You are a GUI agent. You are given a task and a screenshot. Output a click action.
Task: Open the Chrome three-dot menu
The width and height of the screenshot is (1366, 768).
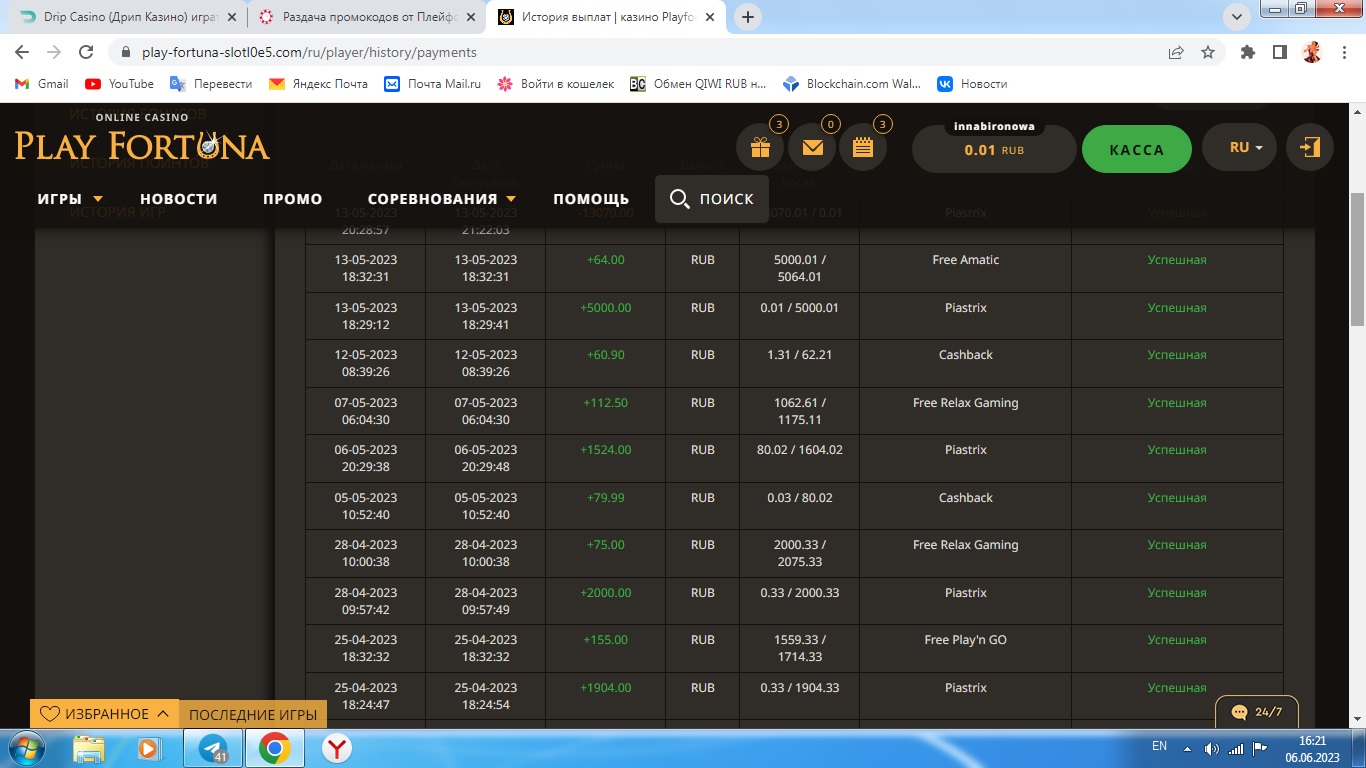pyautogui.click(x=1342, y=52)
